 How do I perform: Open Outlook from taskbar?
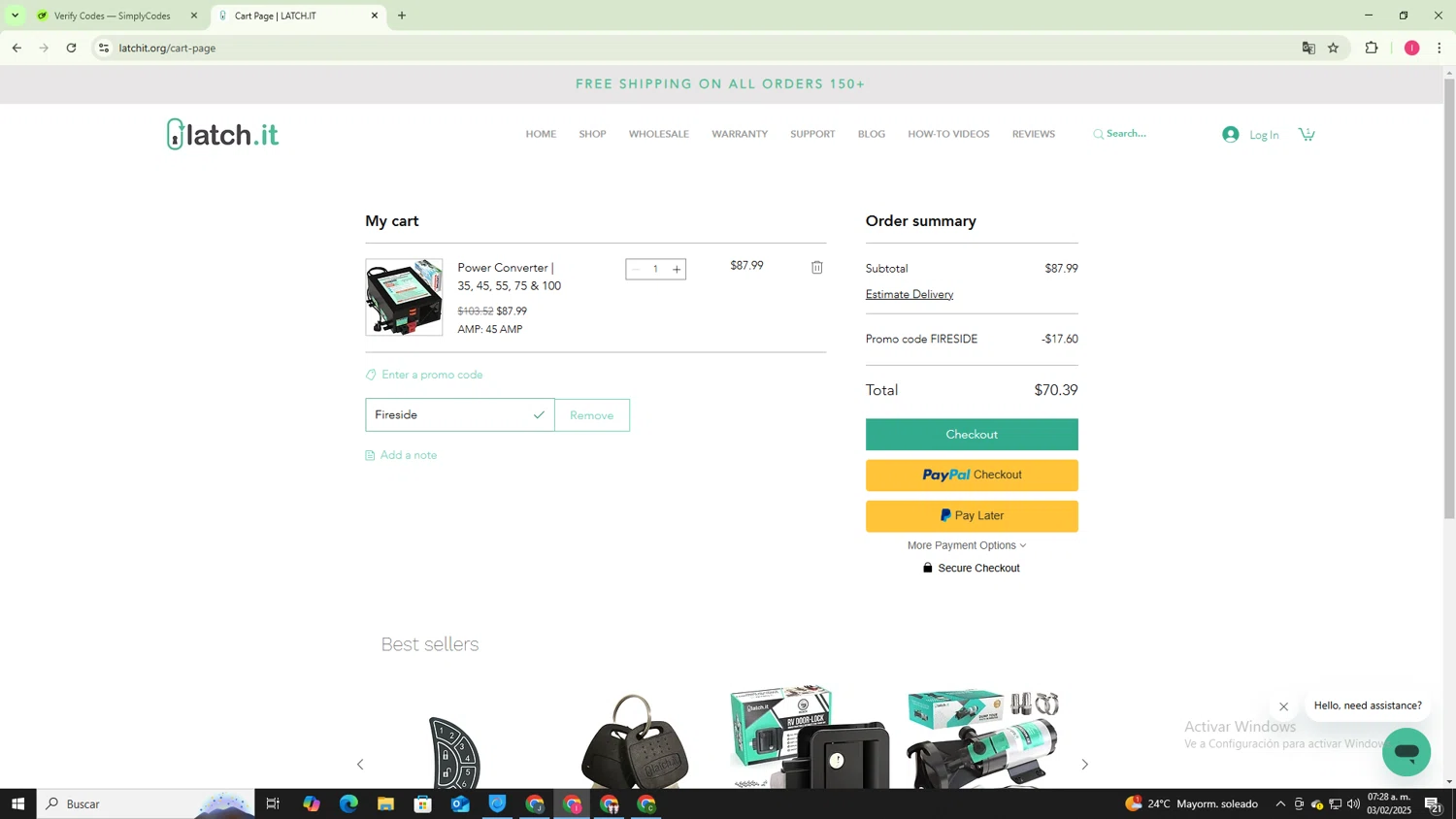click(460, 803)
